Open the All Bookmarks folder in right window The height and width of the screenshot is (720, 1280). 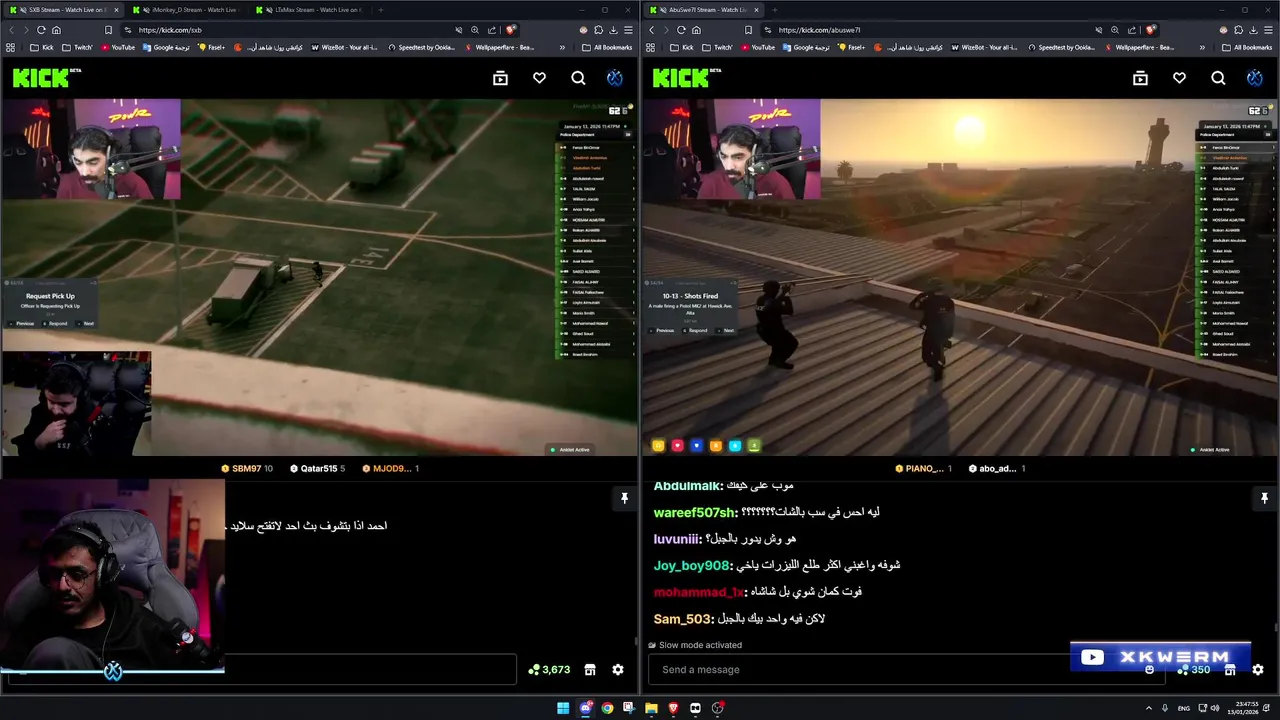1247,47
